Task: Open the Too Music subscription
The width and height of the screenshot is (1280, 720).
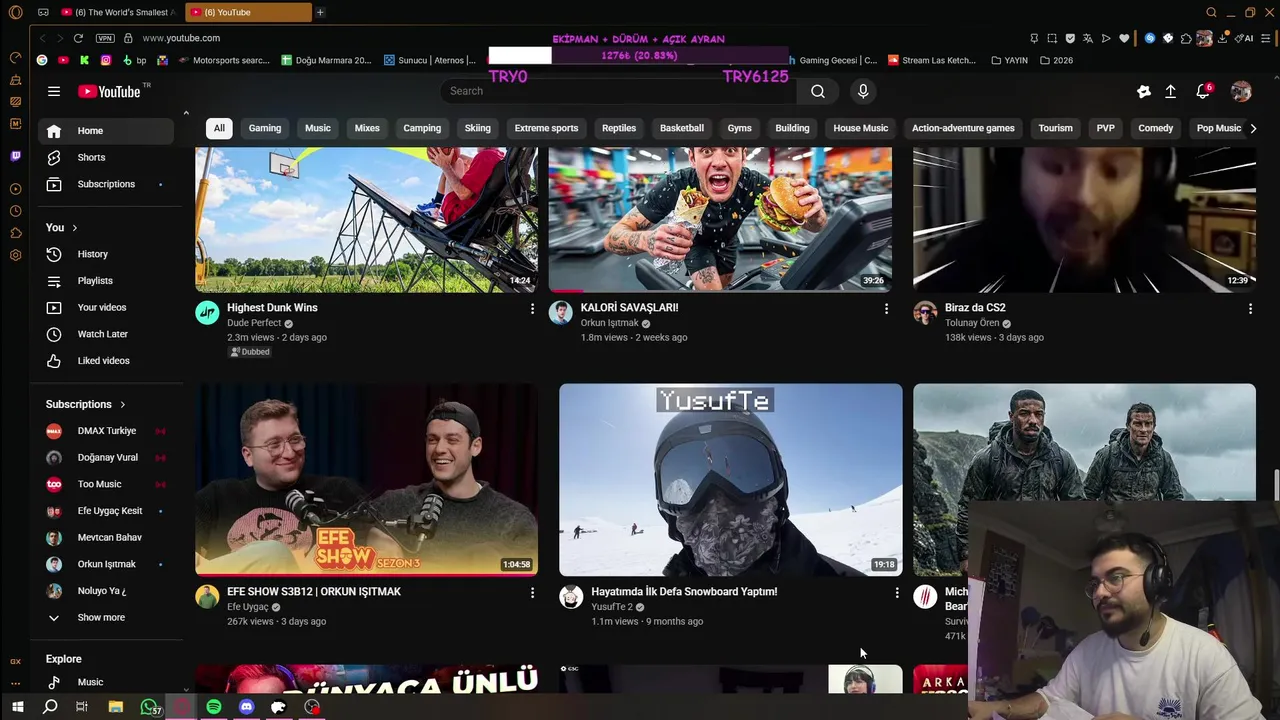Action: [x=106, y=484]
